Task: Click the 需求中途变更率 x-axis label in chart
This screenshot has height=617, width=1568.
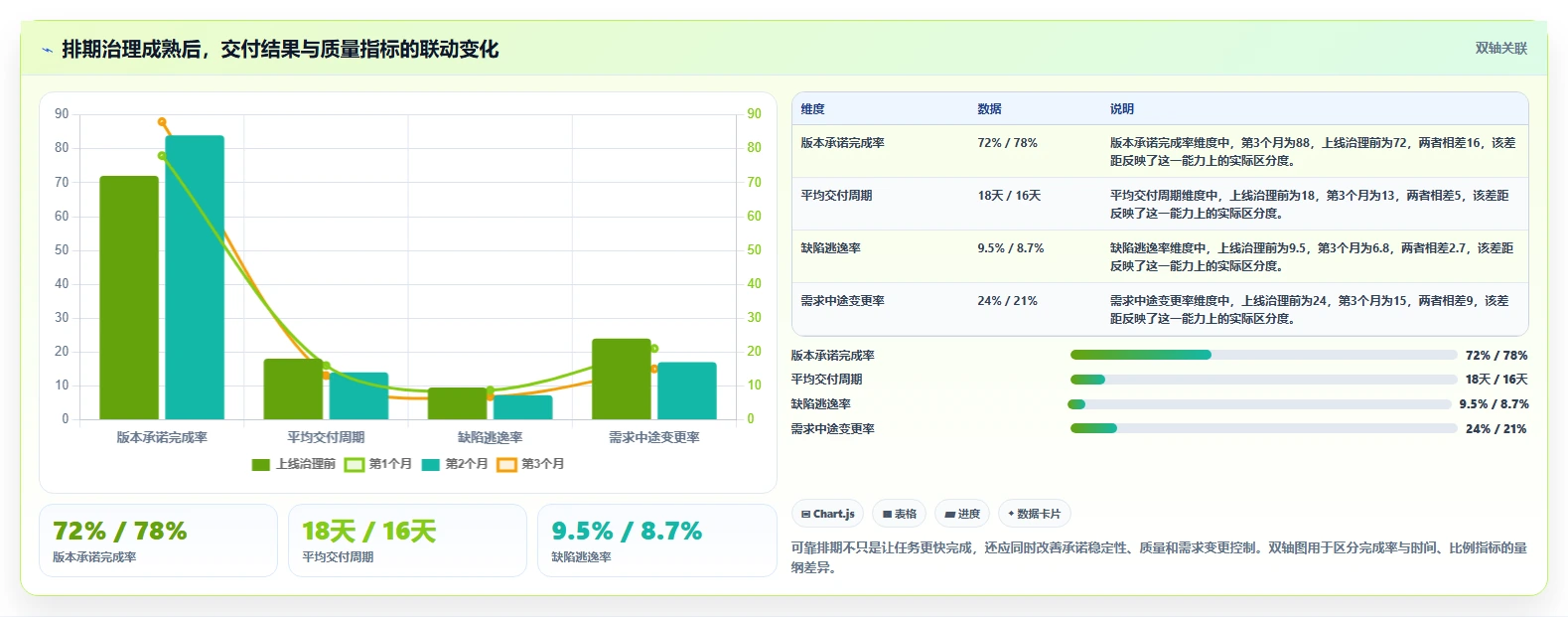Action: [654, 437]
